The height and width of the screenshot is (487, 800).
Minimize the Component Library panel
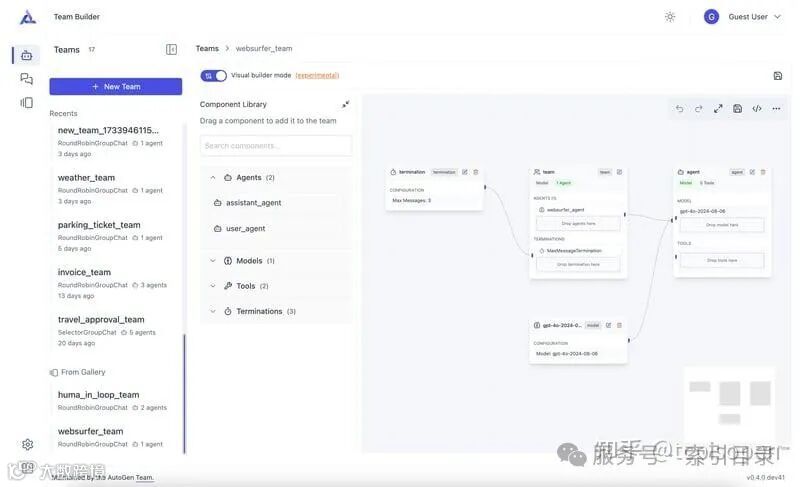click(345, 104)
